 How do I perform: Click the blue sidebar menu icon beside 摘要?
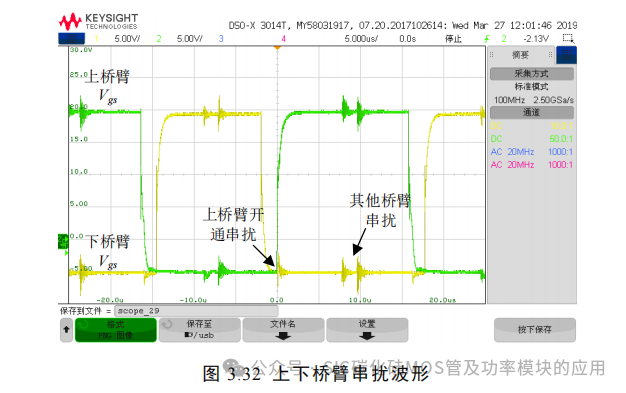(x=566, y=55)
